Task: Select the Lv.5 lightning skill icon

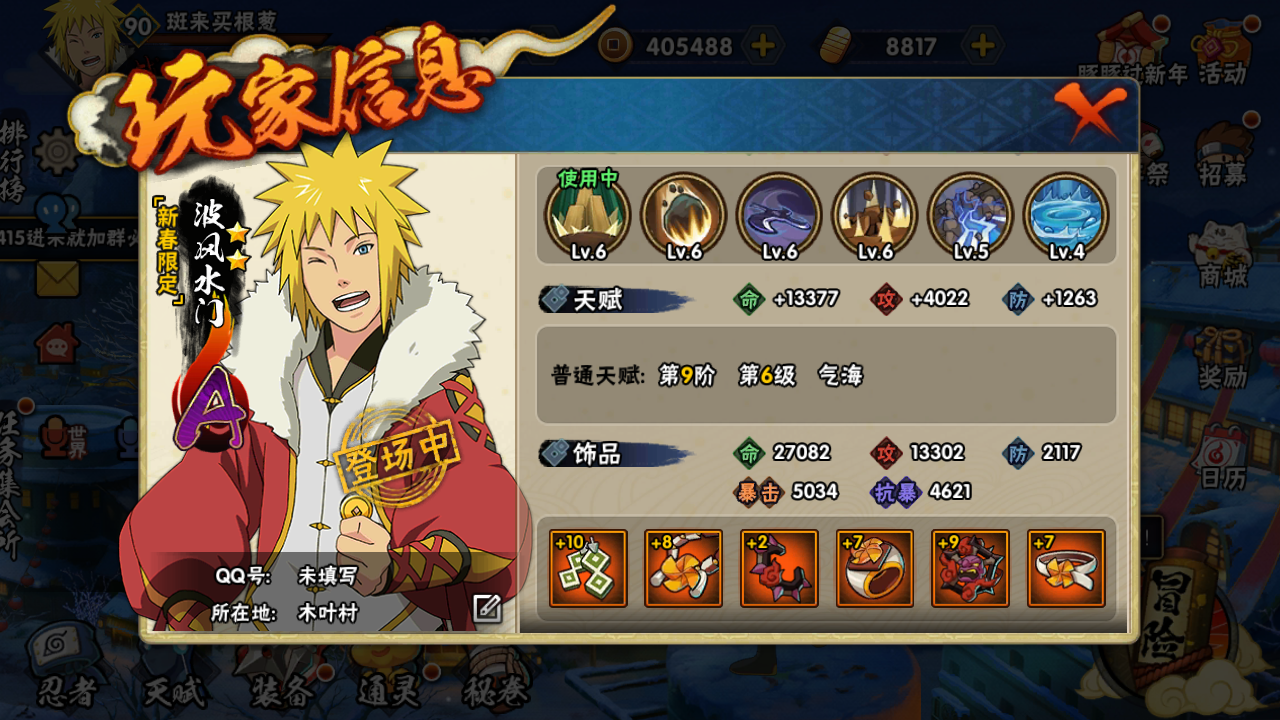Action: pos(971,216)
